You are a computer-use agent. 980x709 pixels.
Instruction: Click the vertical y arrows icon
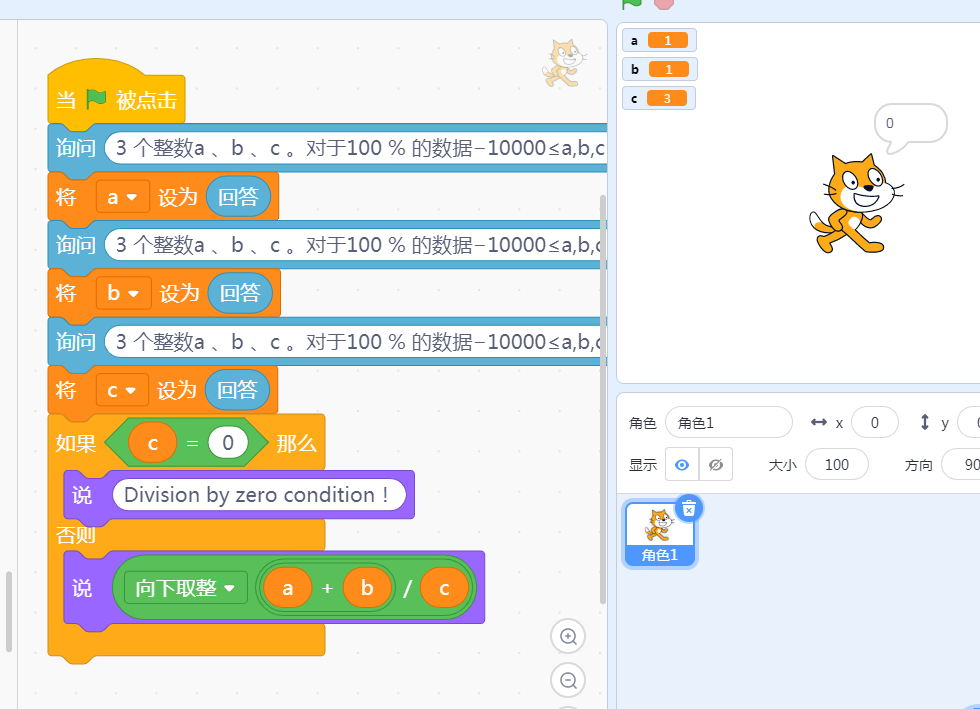tap(924, 423)
